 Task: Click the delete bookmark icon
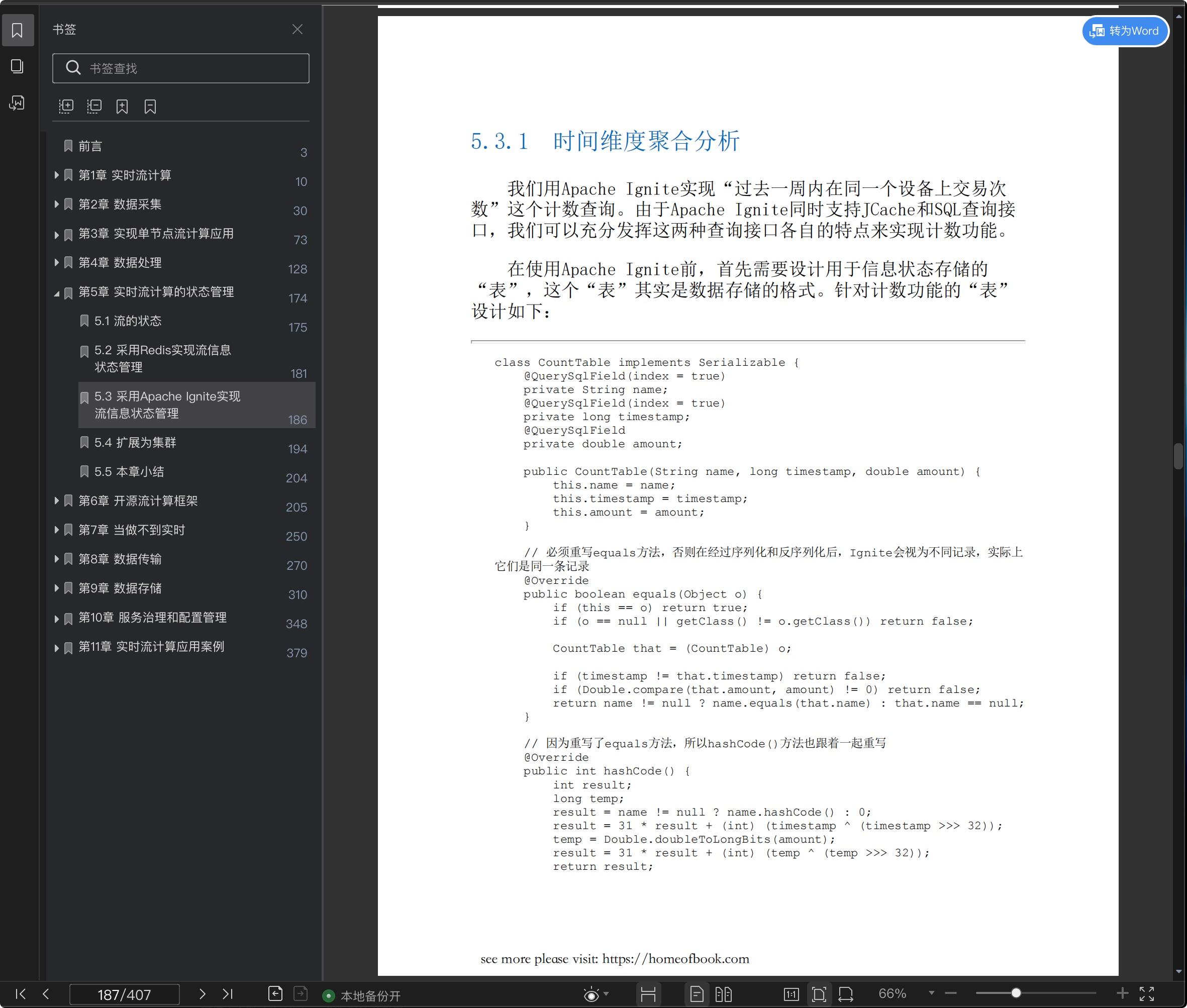[x=150, y=107]
